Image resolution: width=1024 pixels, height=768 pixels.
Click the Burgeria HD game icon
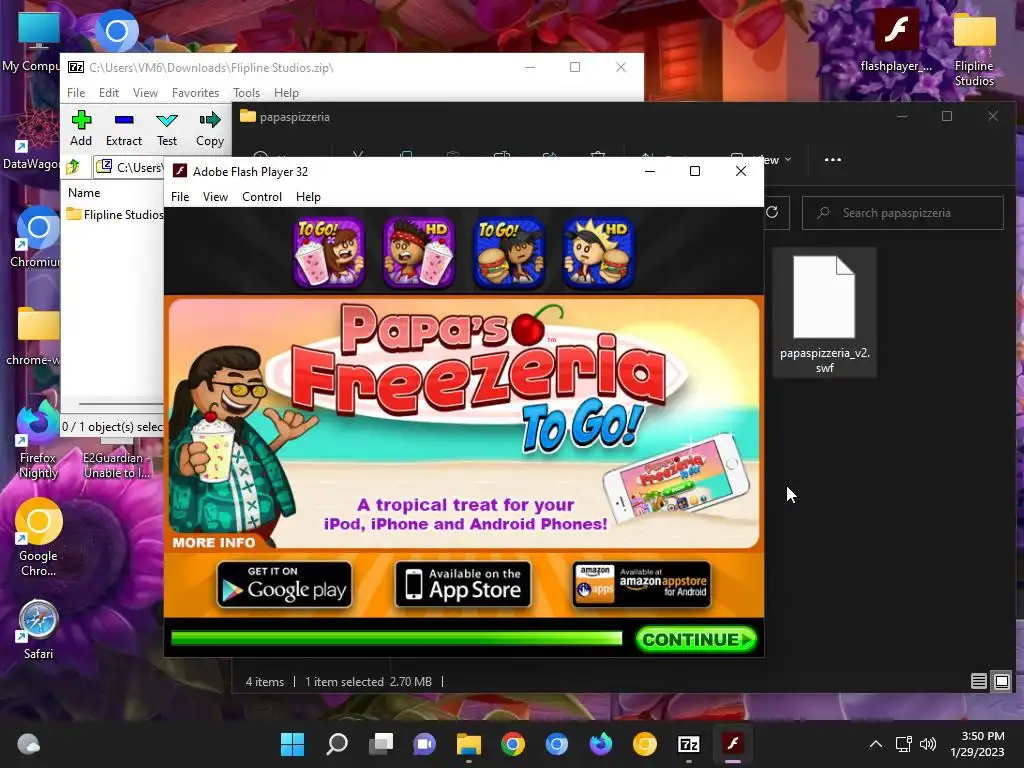click(x=598, y=253)
